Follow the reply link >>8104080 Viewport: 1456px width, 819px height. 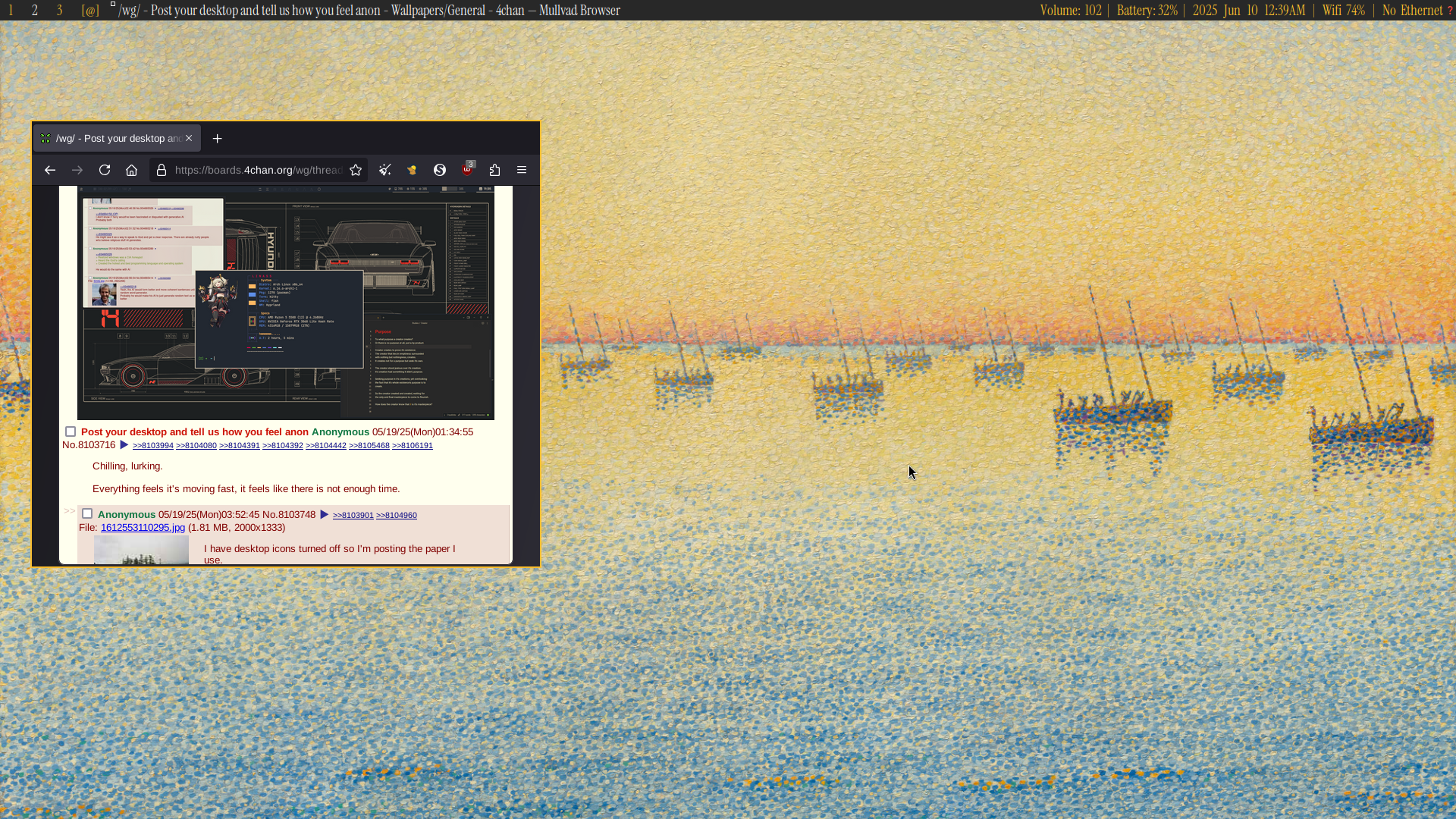click(196, 446)
